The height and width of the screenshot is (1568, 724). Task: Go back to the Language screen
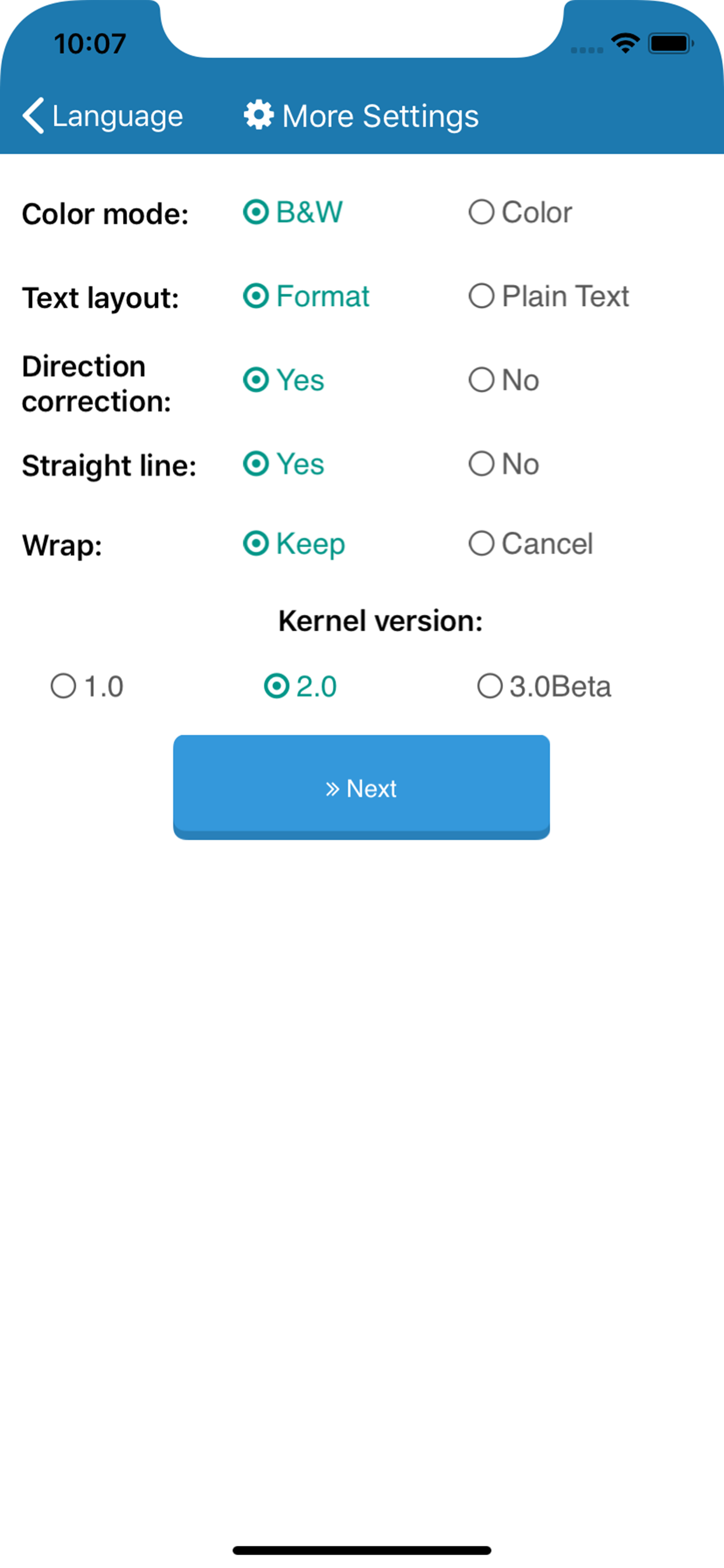point(103,115)
